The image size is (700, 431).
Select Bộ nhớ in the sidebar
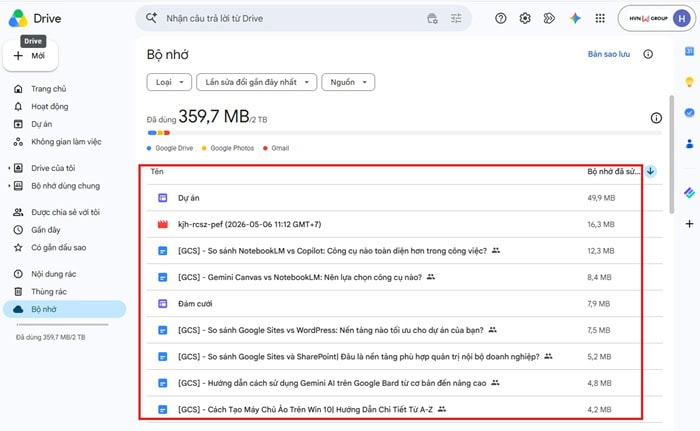coord(64,309)
